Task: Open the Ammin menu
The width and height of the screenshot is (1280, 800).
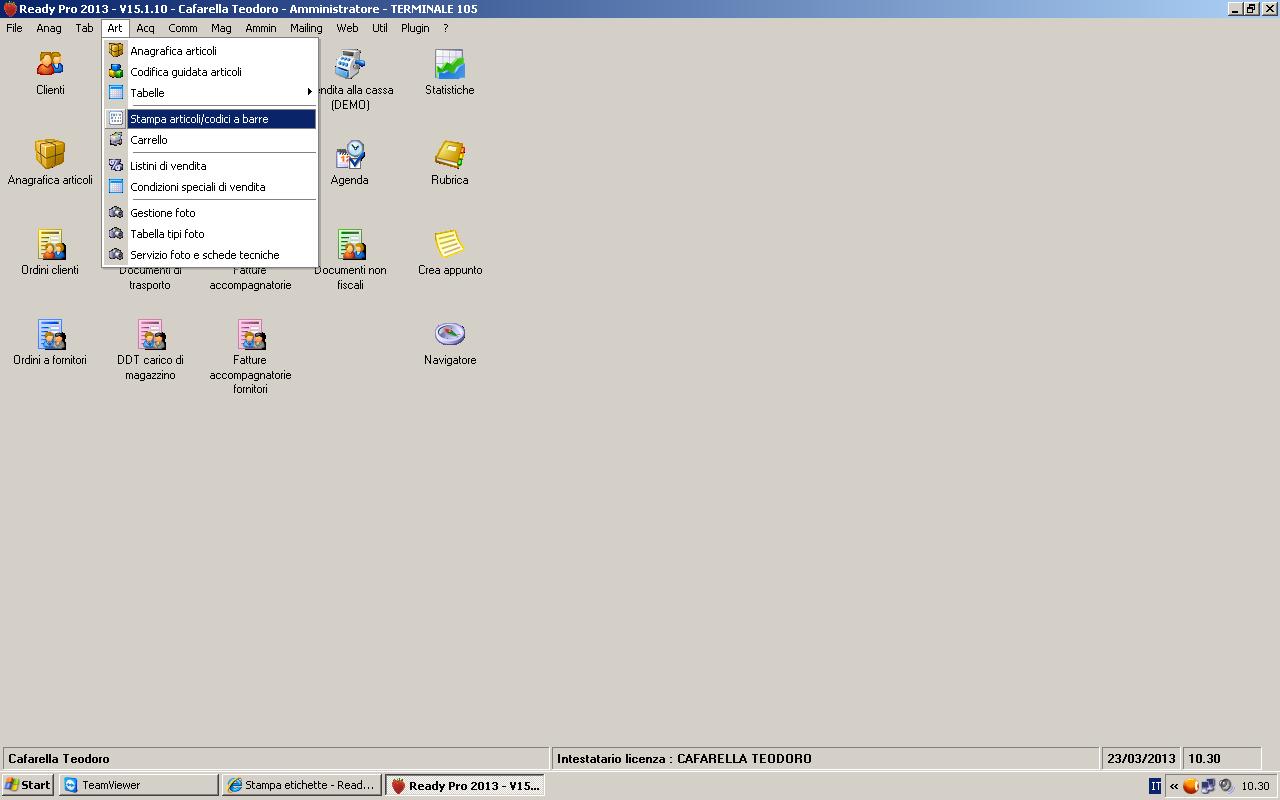Action: [261, 28]
